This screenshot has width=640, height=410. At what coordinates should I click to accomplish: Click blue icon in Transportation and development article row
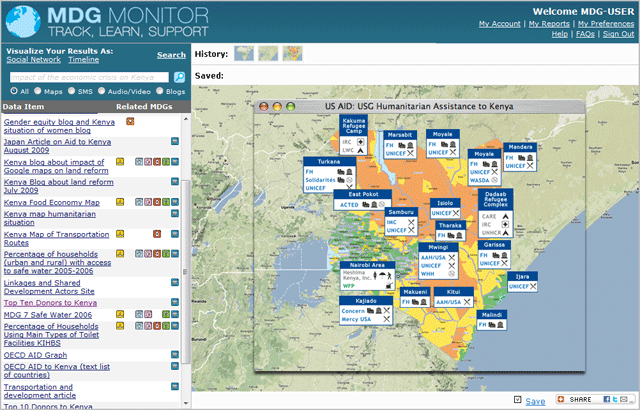click(175, 386)
